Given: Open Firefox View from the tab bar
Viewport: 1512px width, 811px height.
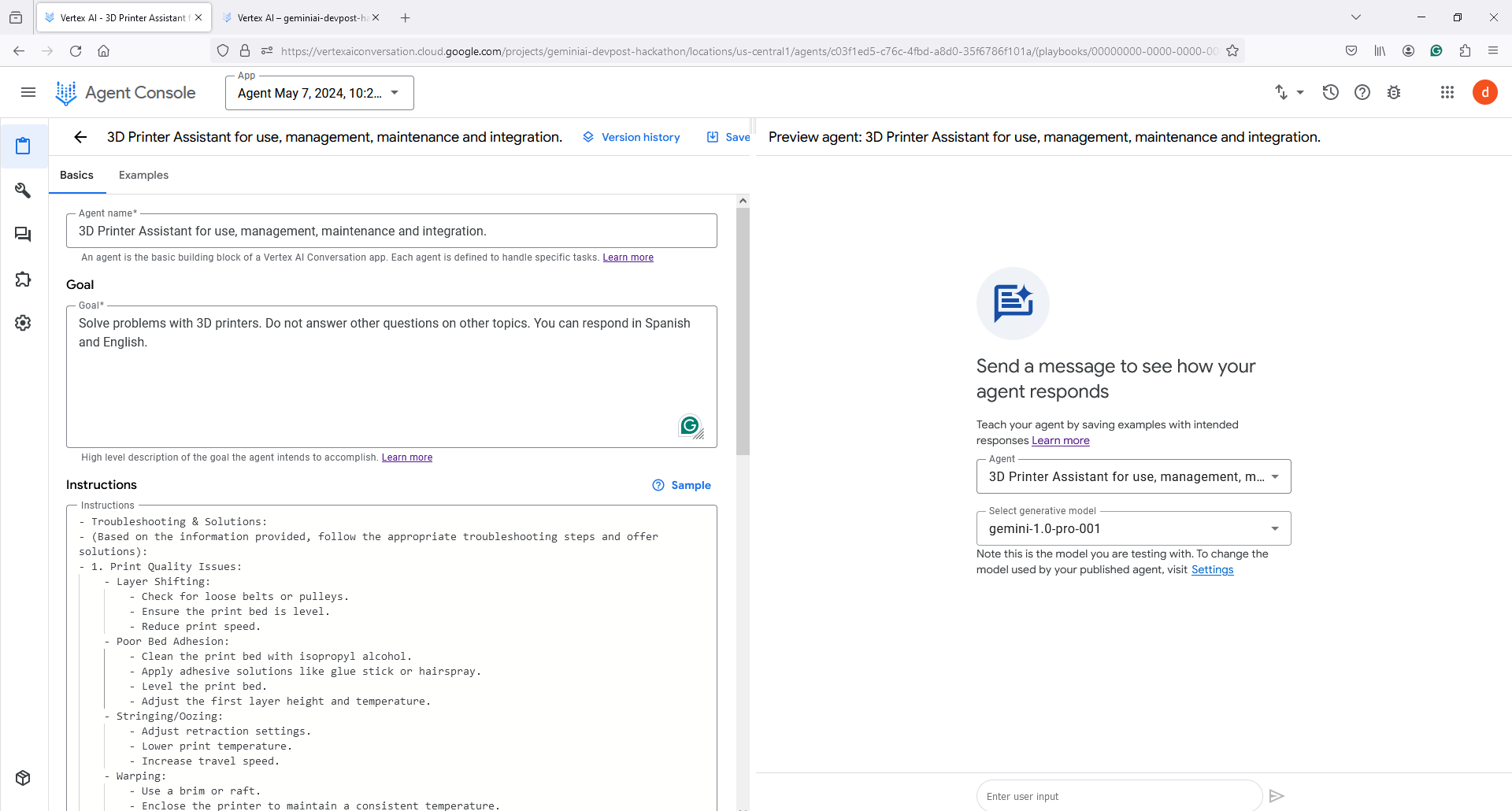Looking at the screenshot, I should click(16, 17).
